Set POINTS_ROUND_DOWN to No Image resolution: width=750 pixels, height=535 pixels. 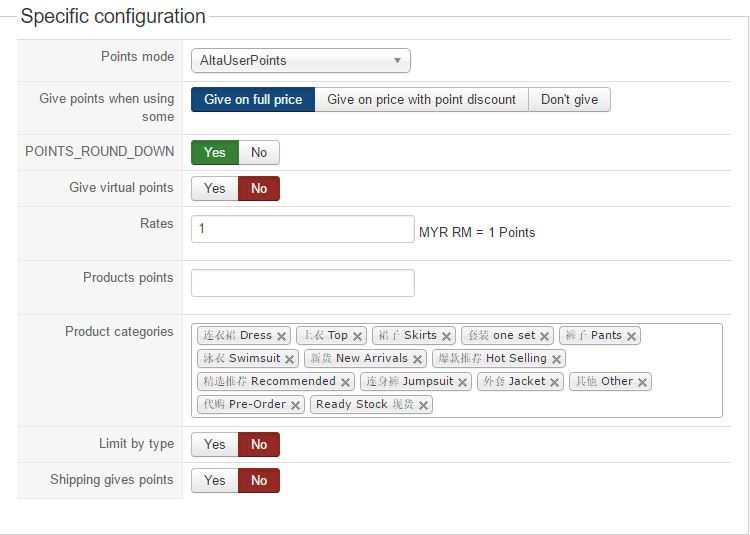[259, 152]
